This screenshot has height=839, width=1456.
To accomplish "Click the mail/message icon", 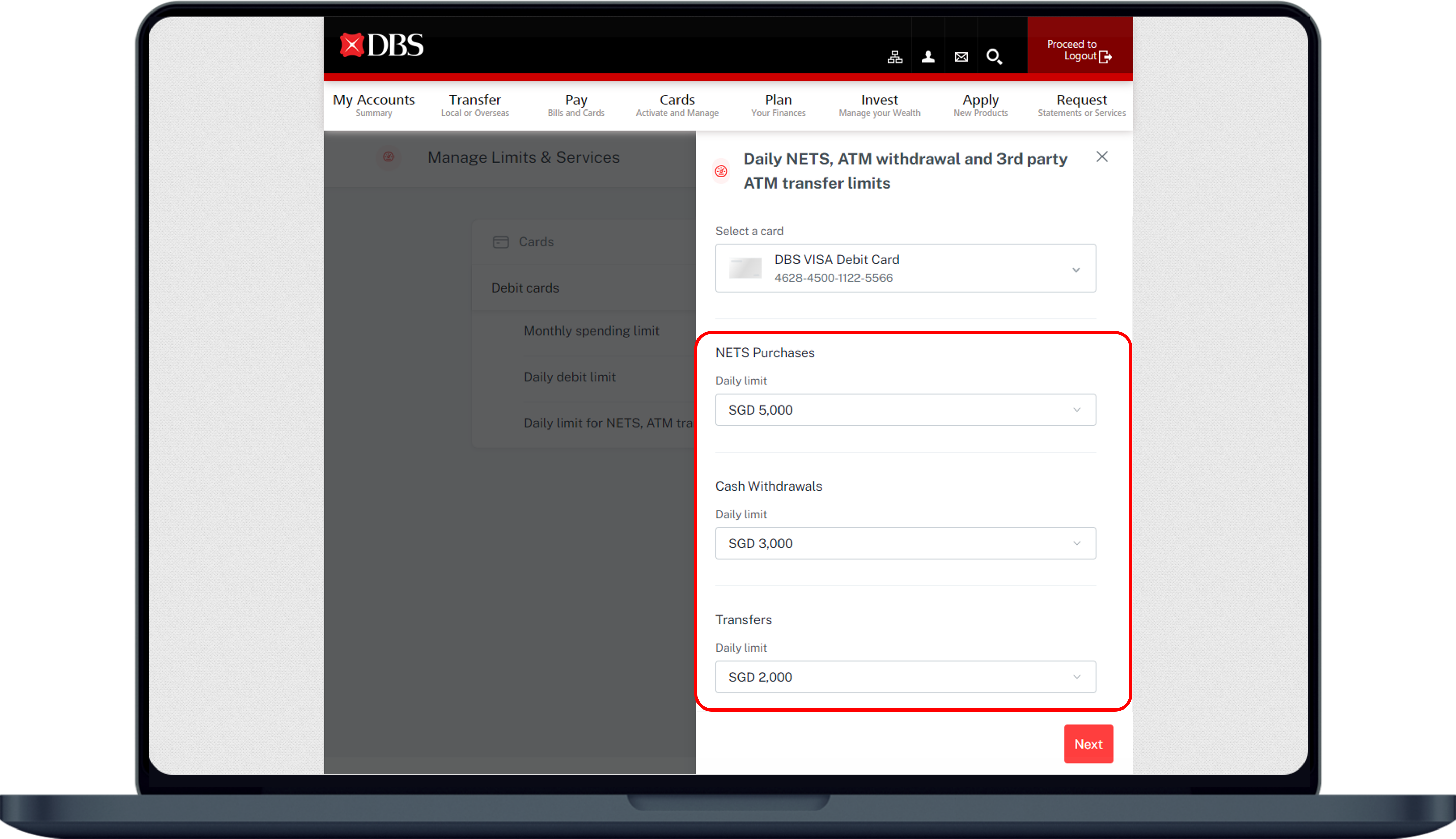I will (x=960, y=55).
